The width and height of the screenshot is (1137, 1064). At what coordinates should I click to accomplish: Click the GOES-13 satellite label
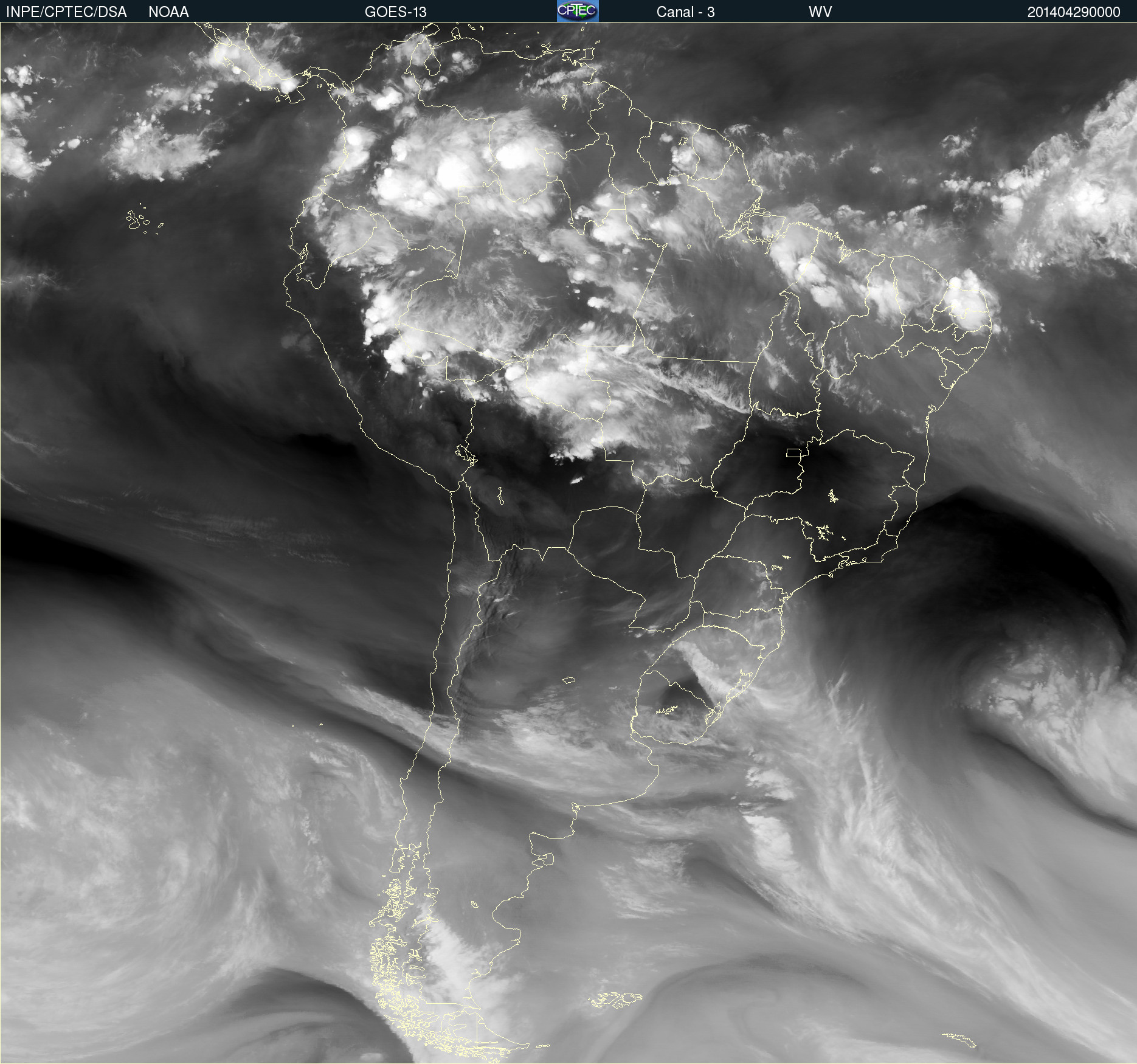click(396, 12)
